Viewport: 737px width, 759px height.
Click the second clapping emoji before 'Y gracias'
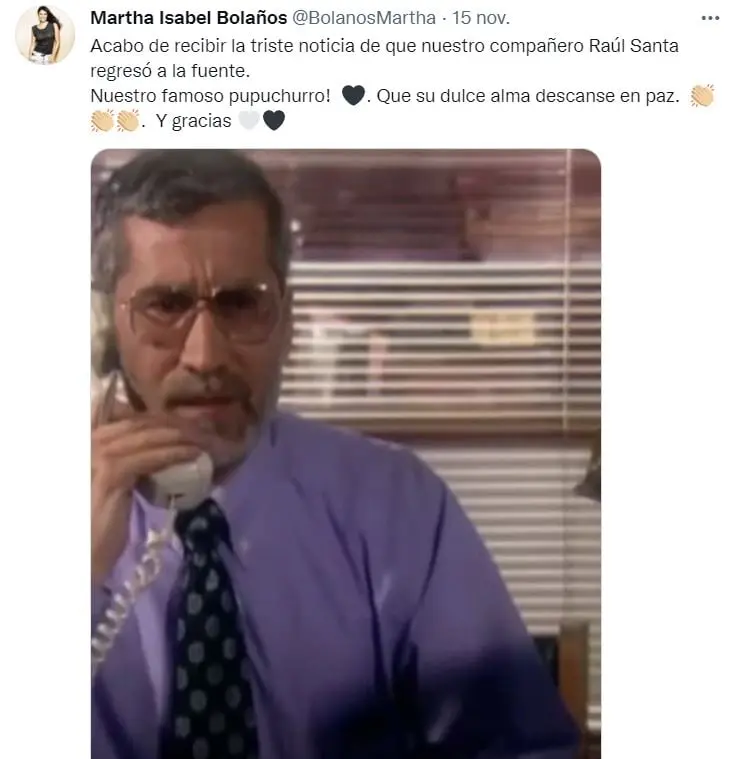point(127,121)
